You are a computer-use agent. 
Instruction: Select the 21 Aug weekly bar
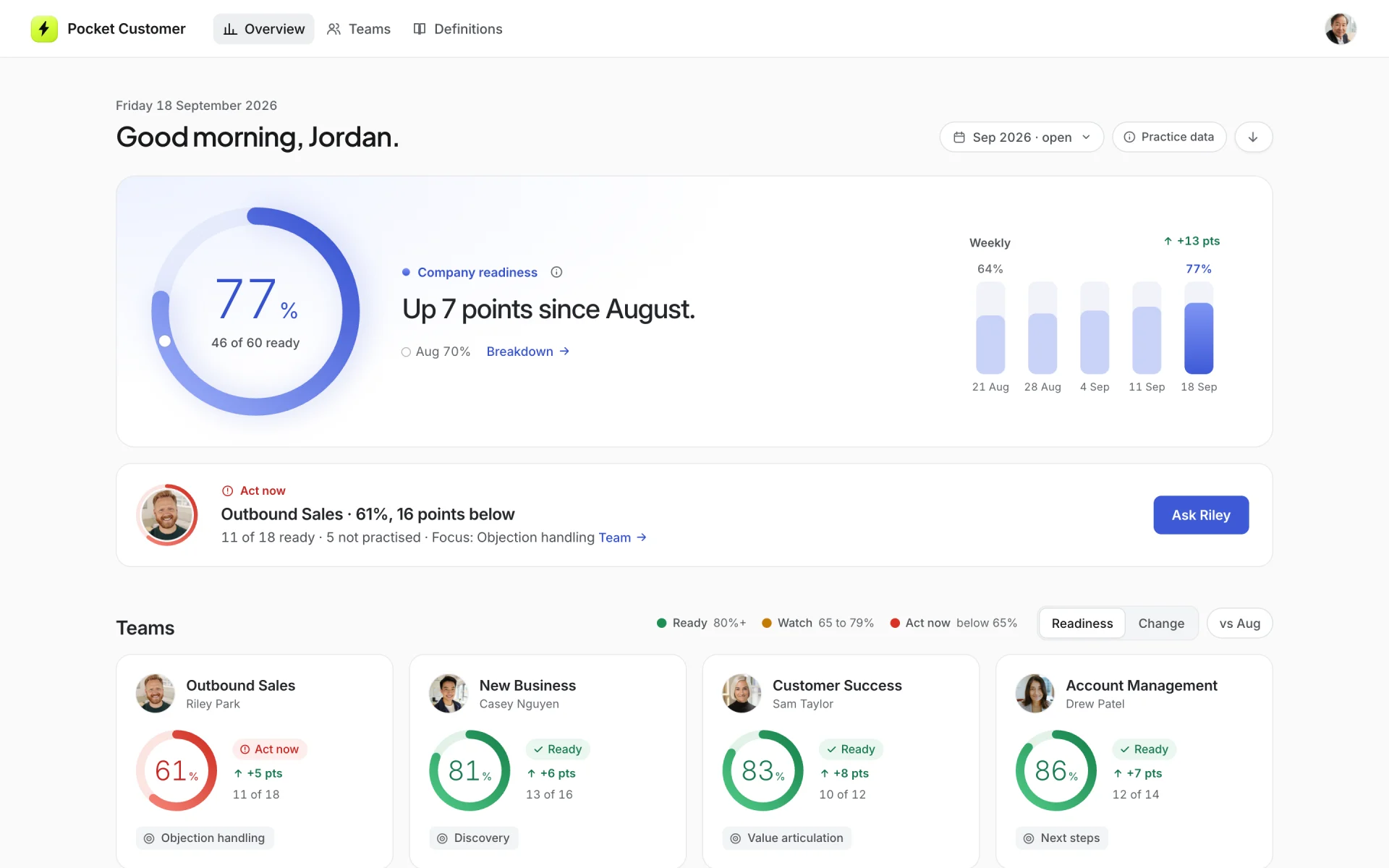pos(990,328)
